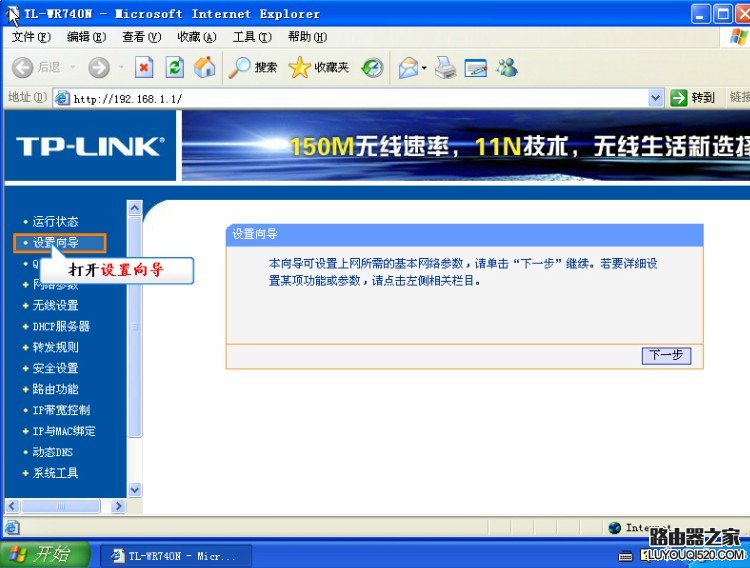Click the Print icon
750x568 pixels.
pos(445,67)
